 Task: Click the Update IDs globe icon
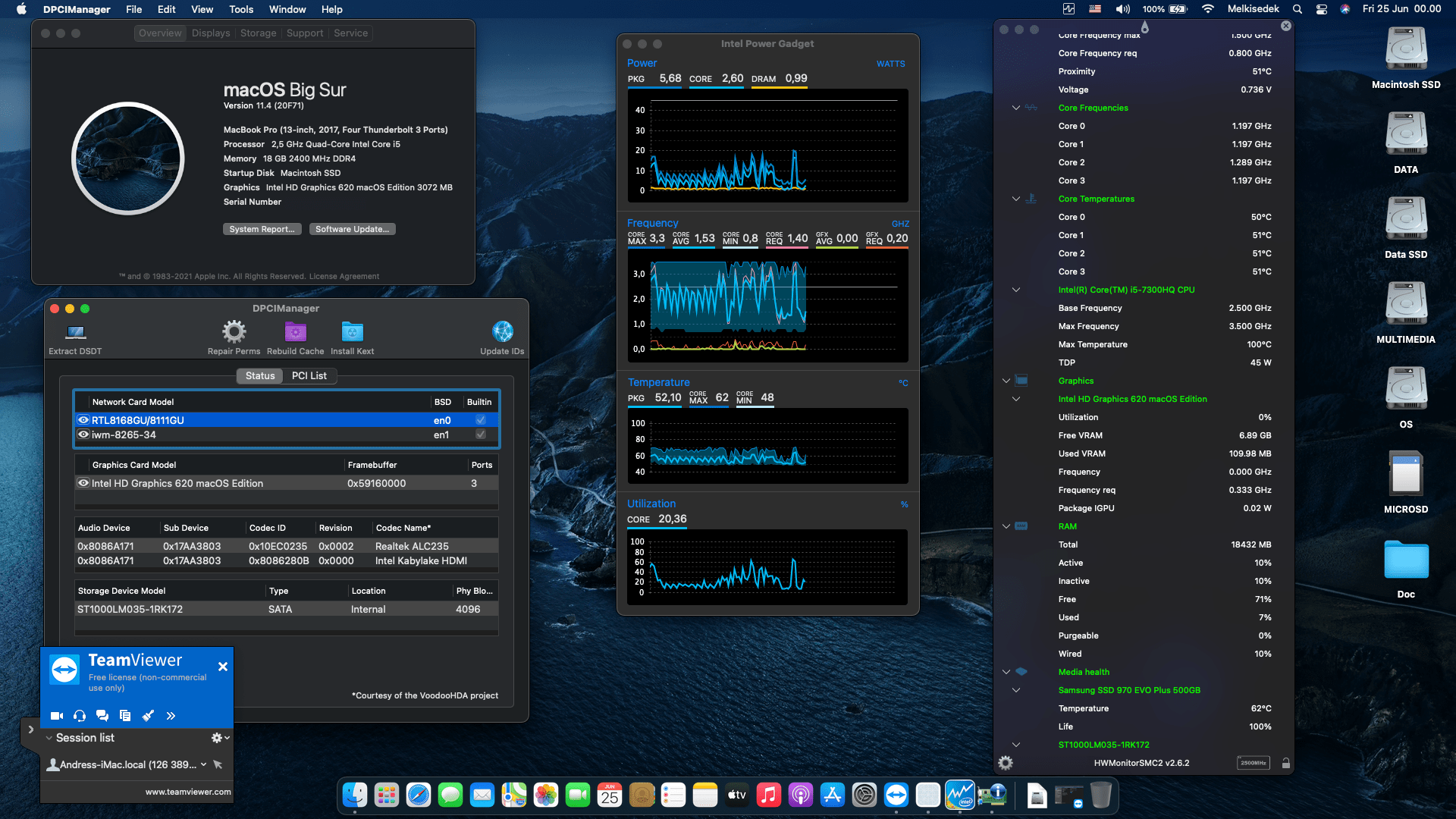(x=502, y=331)
